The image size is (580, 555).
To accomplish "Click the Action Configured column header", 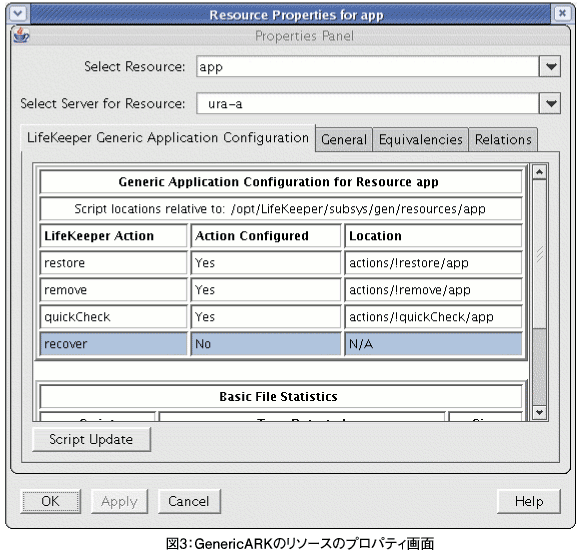I will 266,236.
